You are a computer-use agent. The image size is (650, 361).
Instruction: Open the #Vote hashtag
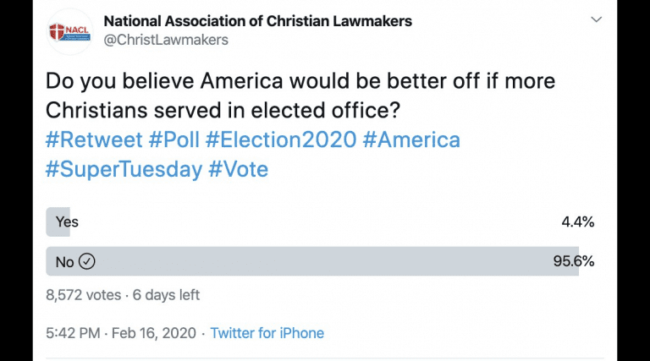238,169
